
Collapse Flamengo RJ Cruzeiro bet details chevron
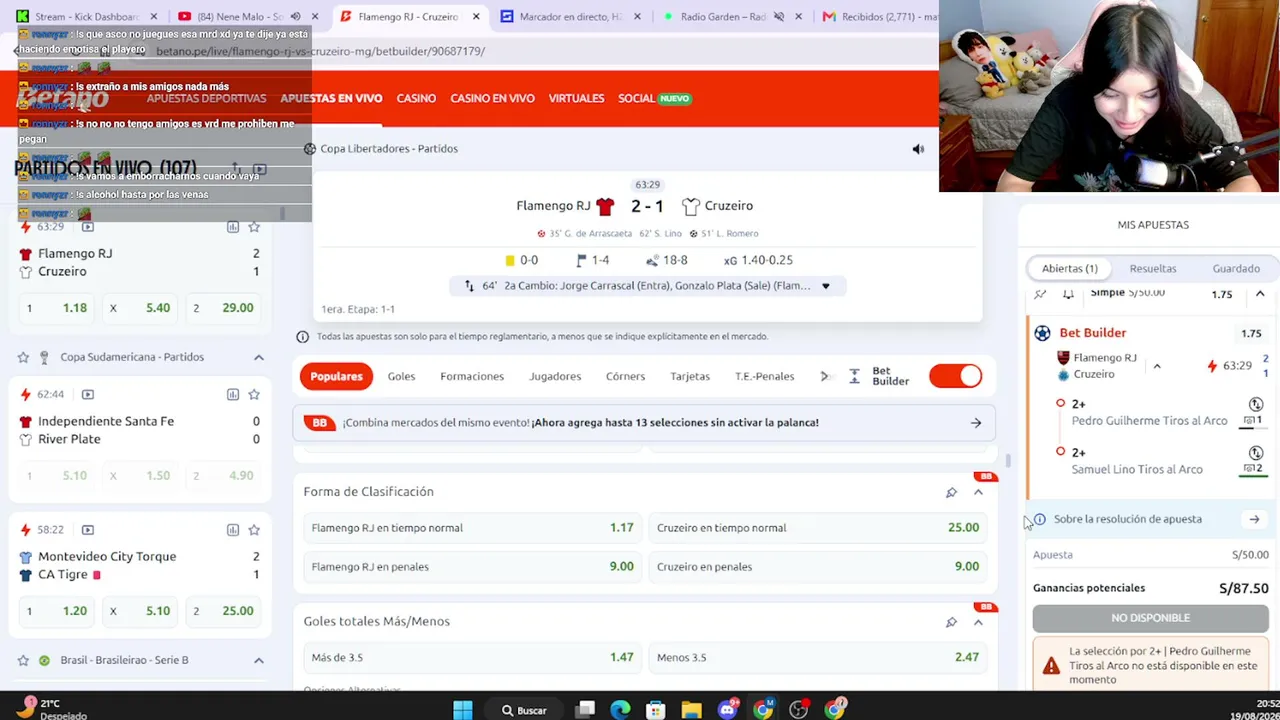coord(1157,366)
